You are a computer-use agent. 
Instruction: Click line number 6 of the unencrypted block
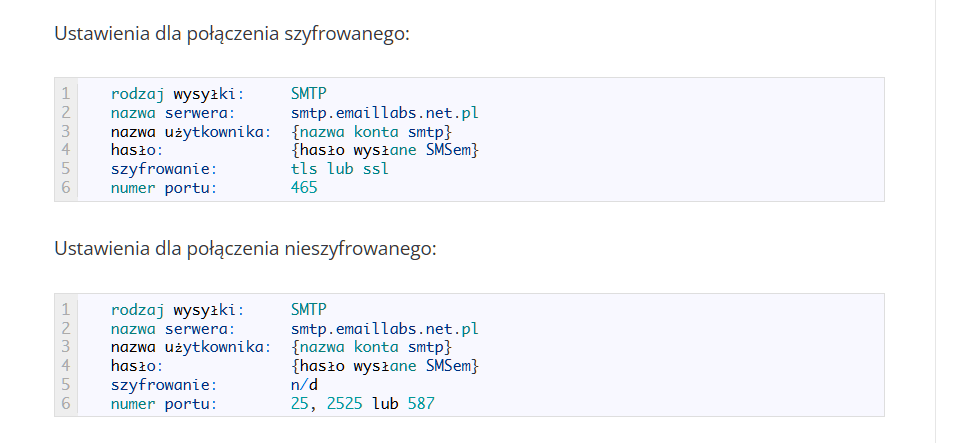click(x=66, y=403)
